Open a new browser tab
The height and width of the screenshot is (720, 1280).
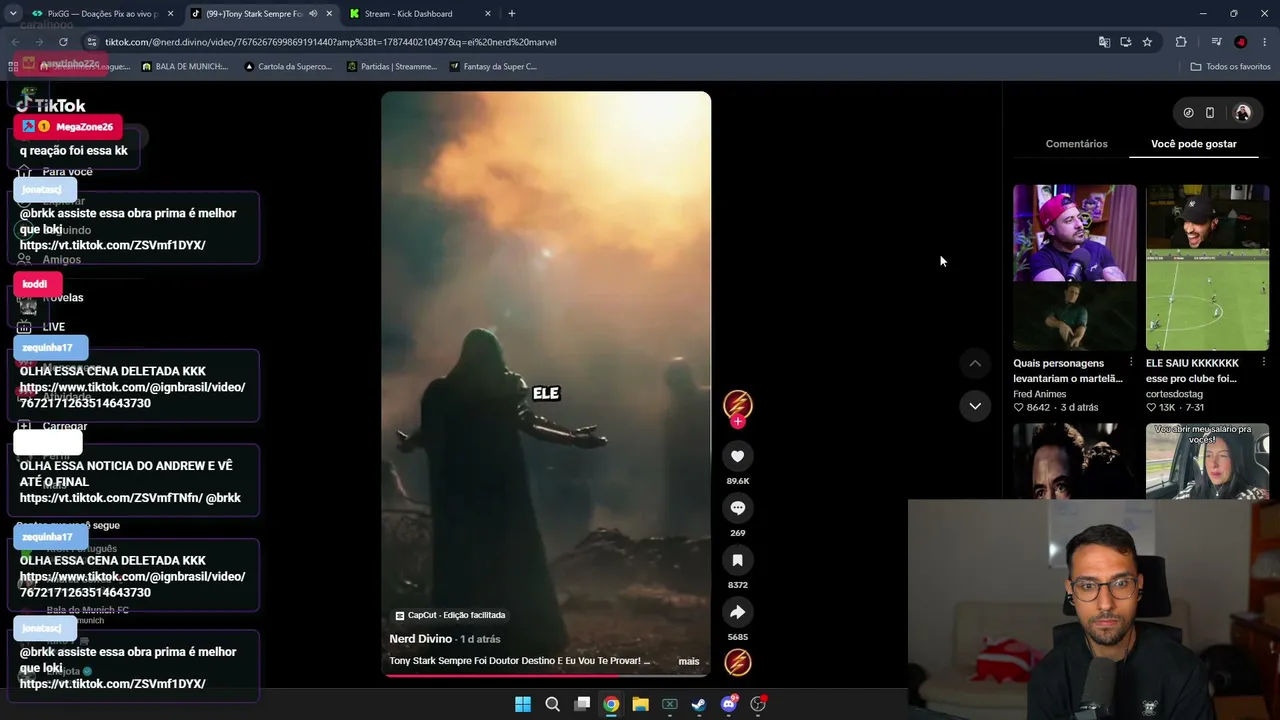(x=512, y=14)
